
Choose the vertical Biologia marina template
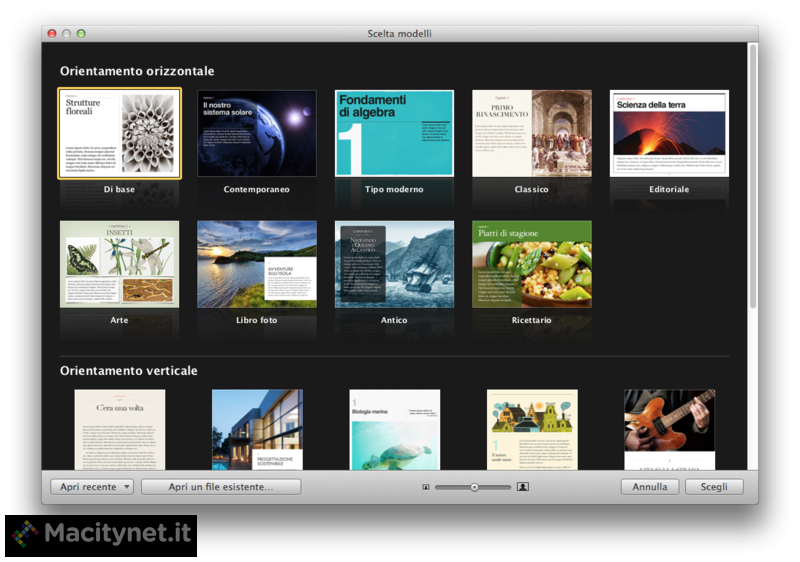click(394, 430)
